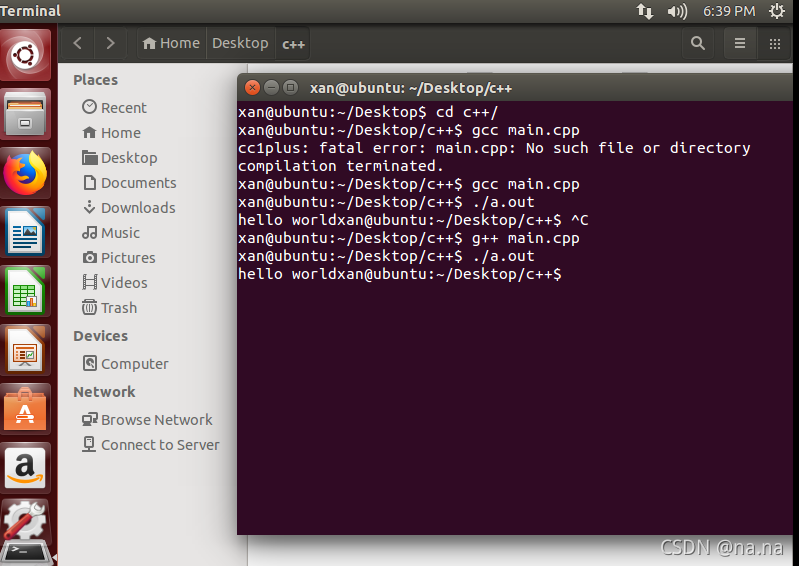
Task: Switch to grid view in file manager
Action: coord(775,43)
